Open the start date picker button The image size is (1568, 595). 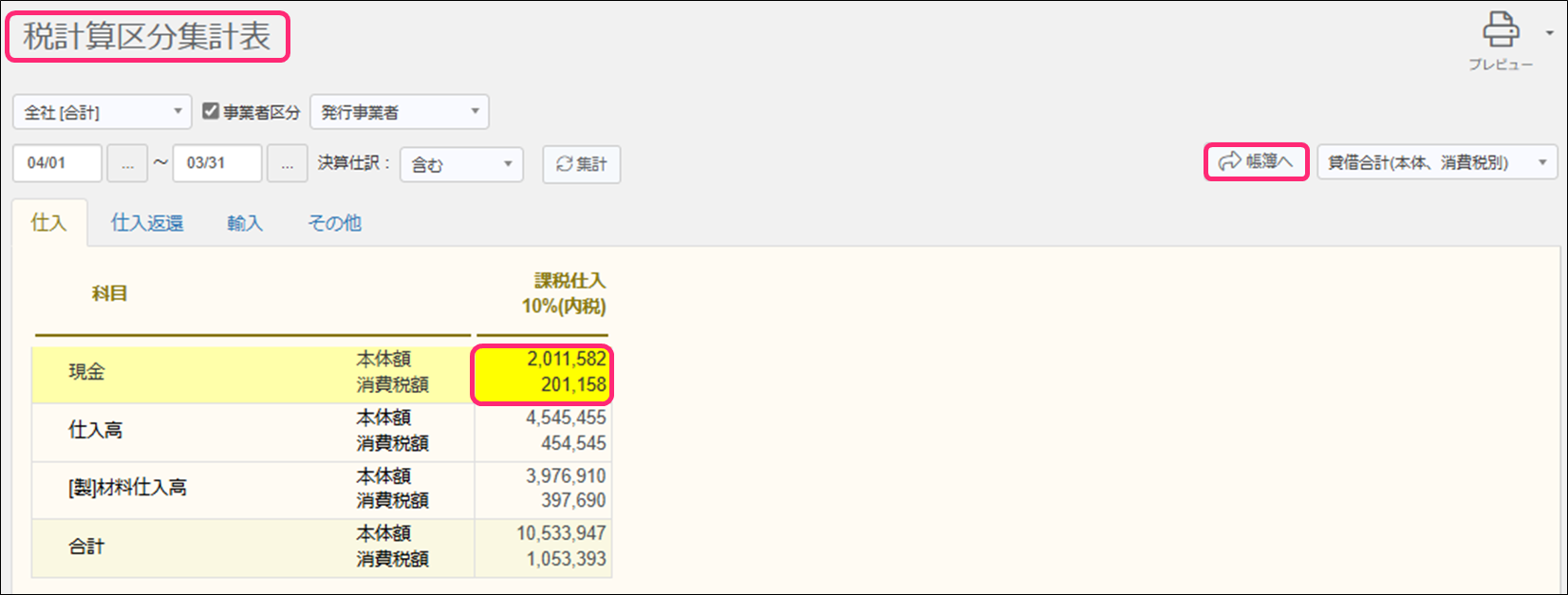[x=127, y=163]
